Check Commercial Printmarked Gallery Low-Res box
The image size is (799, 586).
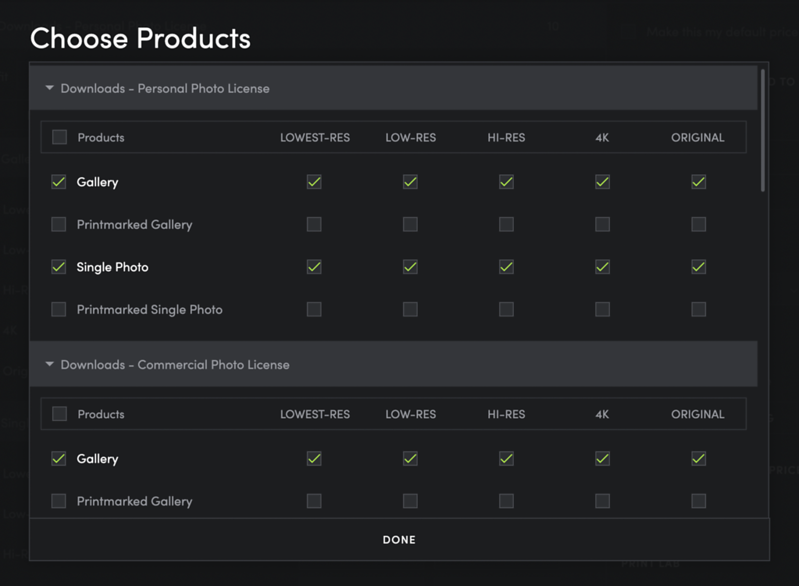point(410,501)
